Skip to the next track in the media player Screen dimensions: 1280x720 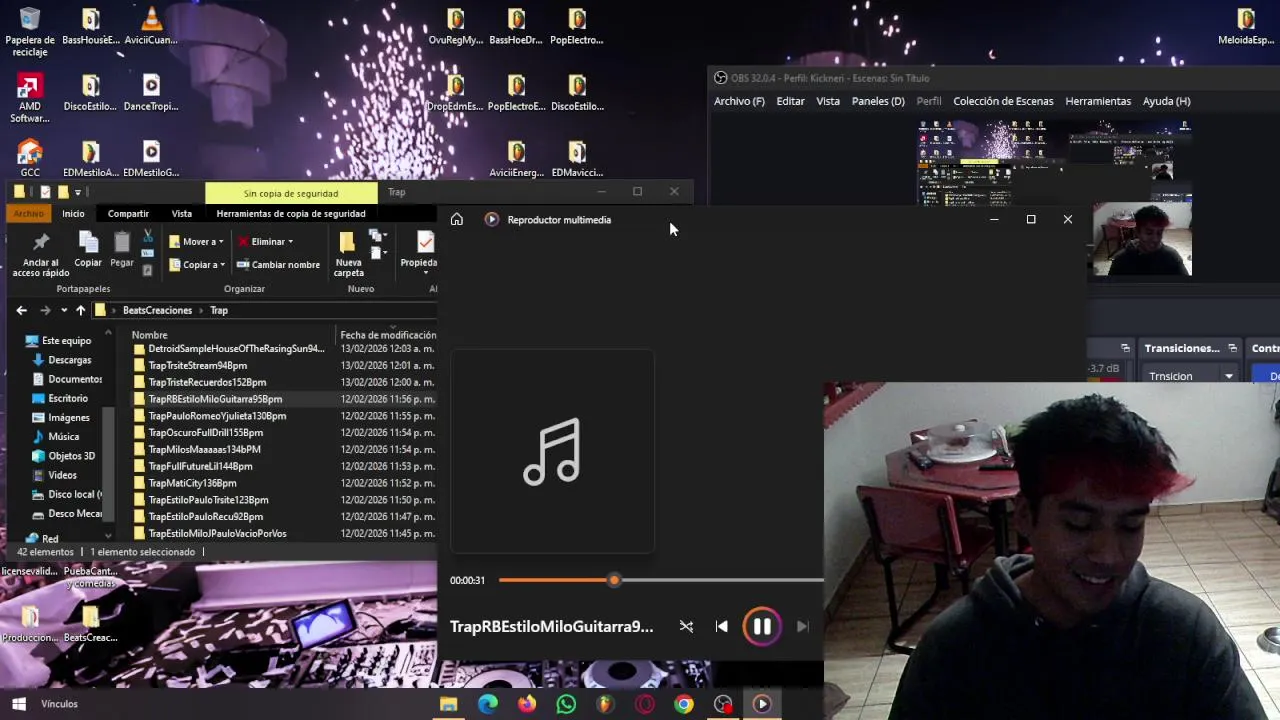[x=802, y=626]
